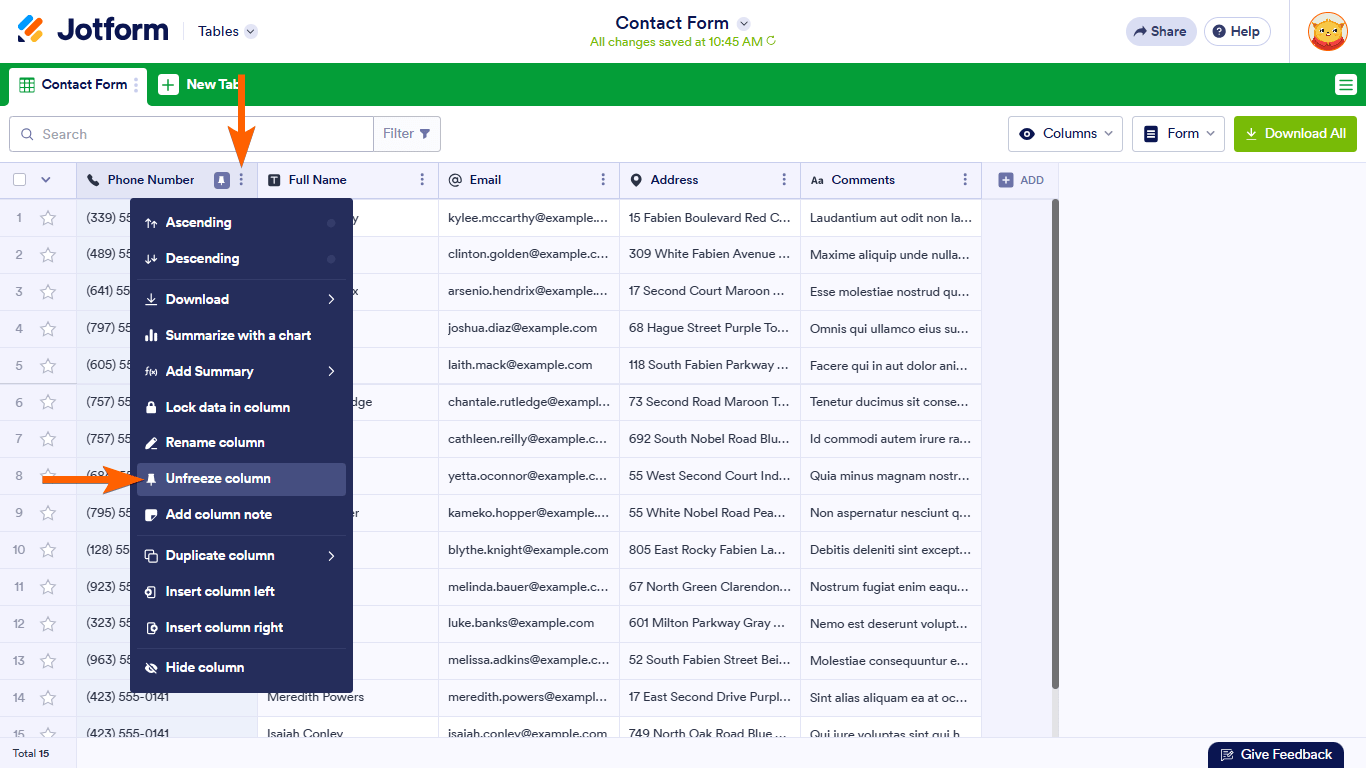Toggle the star on row 10

48,550
